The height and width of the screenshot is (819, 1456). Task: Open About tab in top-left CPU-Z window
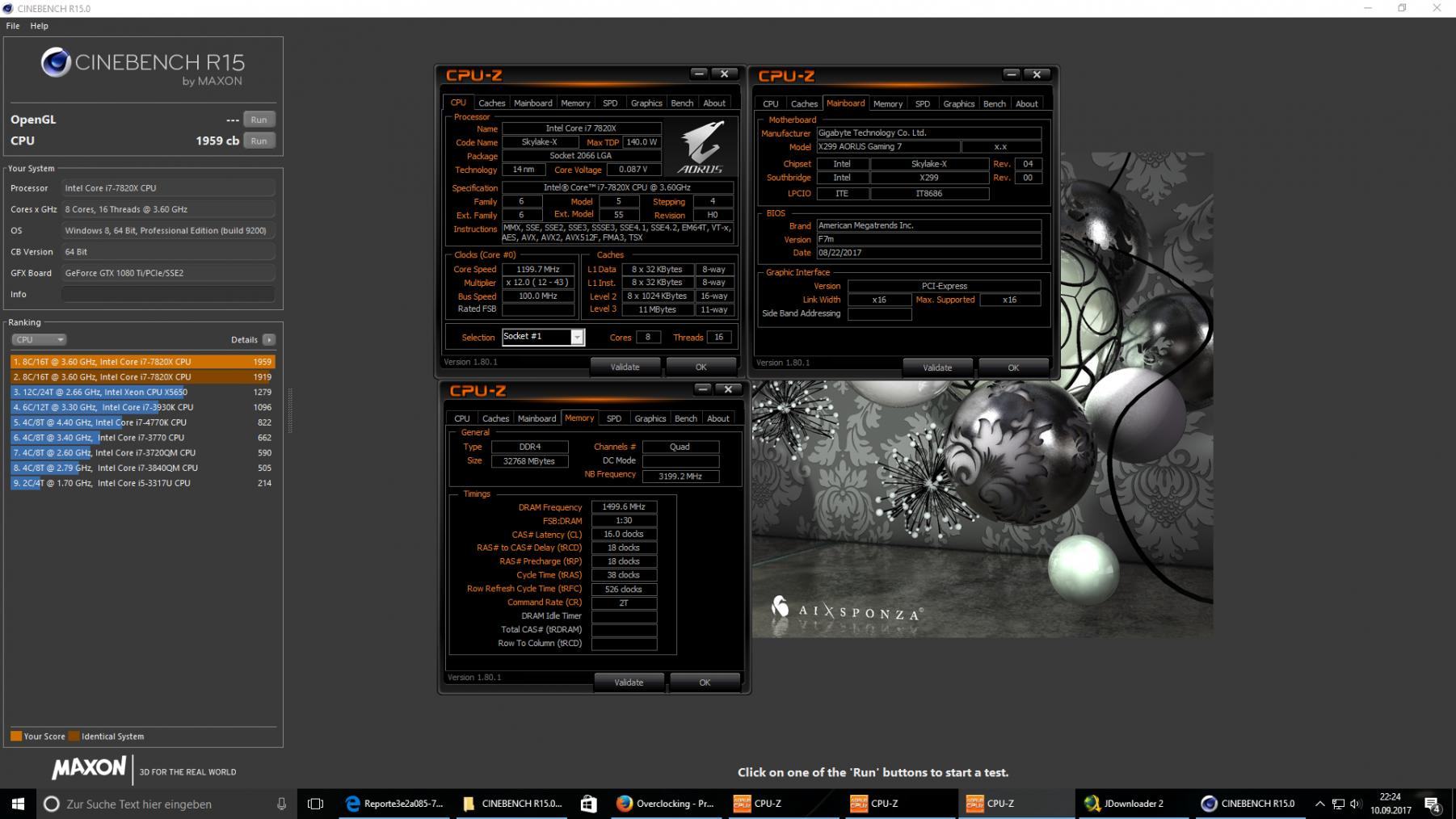(x=714, y=103)
